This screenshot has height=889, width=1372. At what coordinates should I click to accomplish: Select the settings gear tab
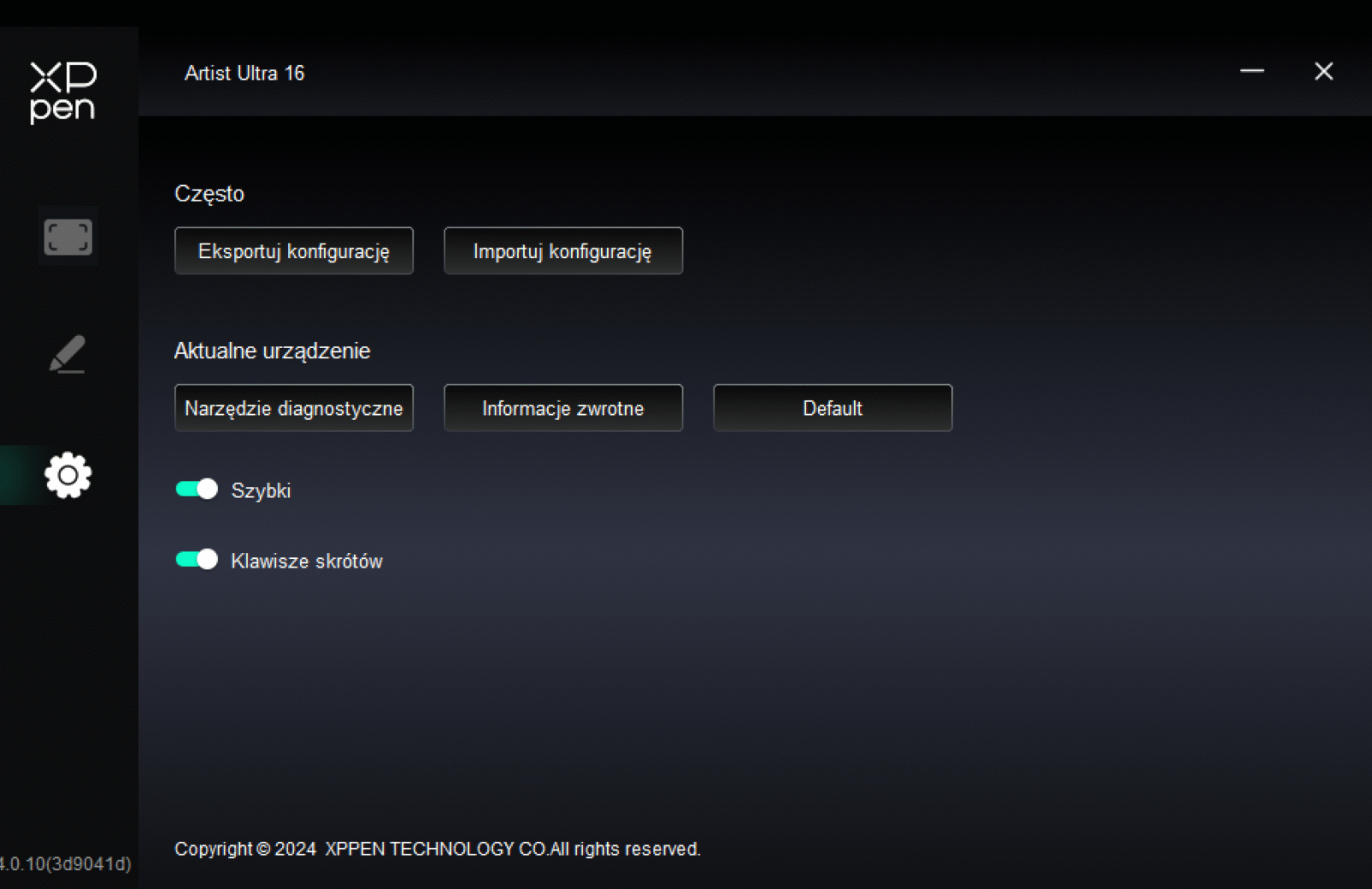click(x=68, y=475)
